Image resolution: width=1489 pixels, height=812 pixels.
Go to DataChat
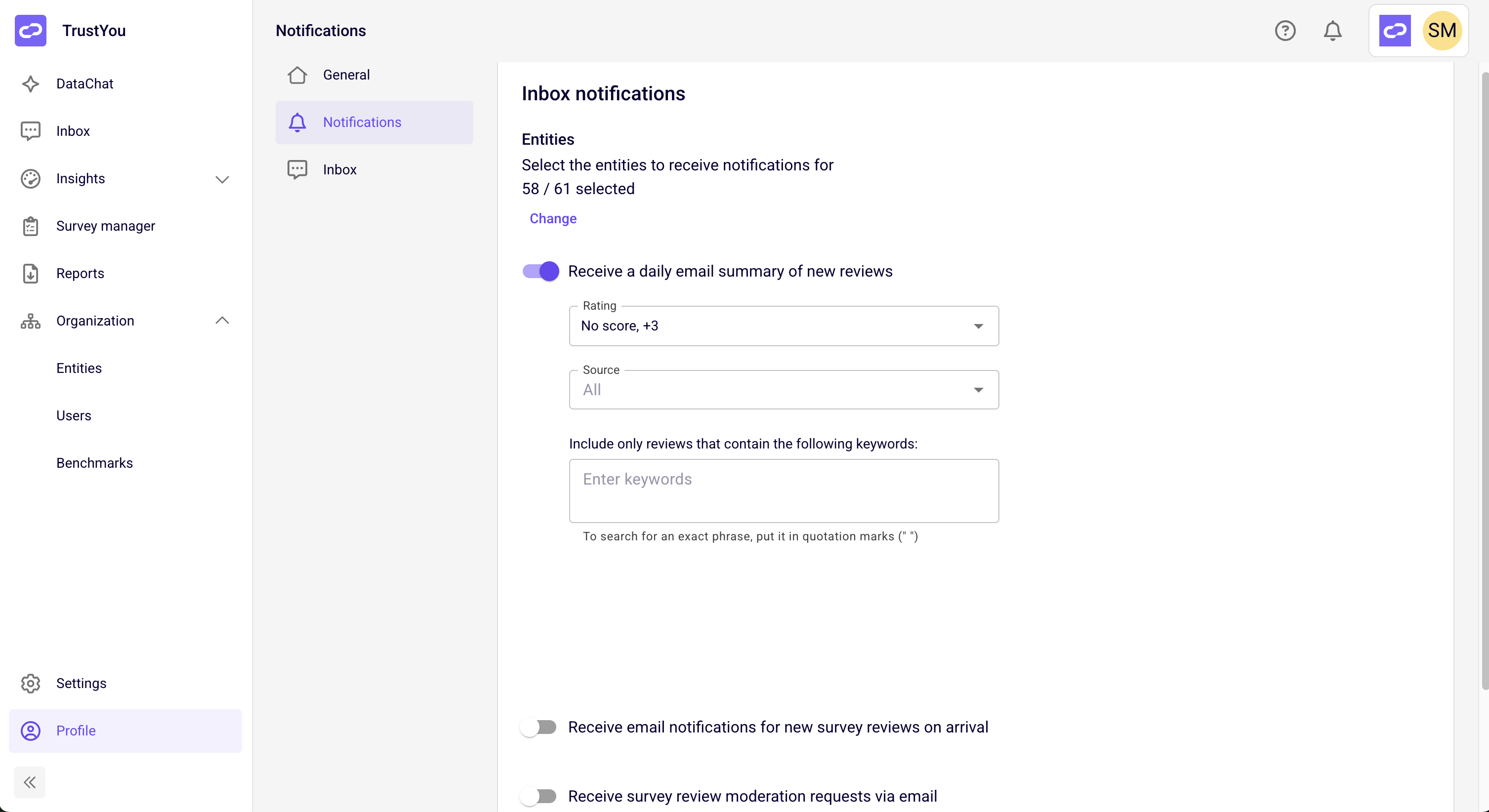click(x=125, y=84)
